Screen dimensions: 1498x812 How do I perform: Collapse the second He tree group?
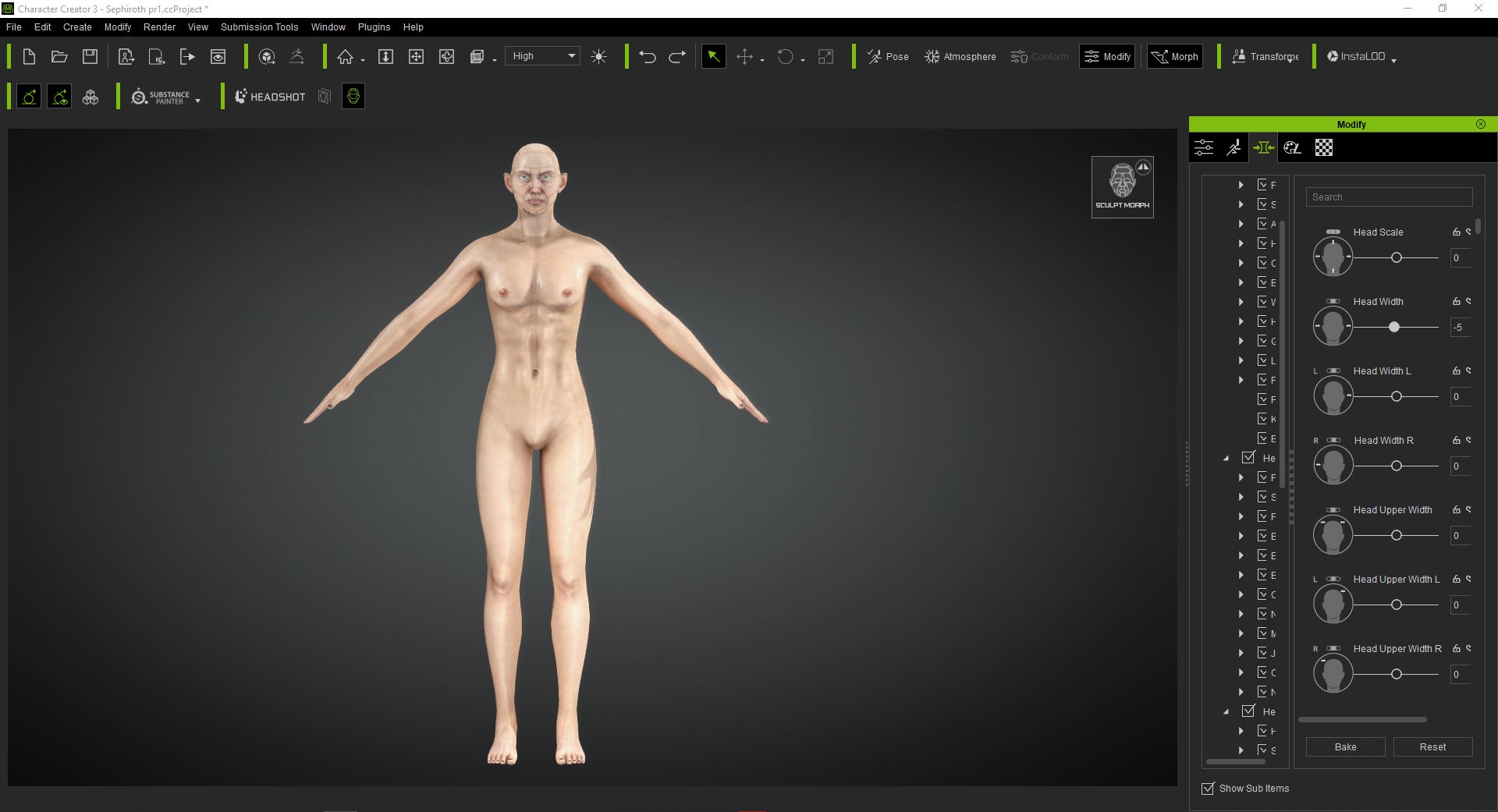coord(1226,711)
